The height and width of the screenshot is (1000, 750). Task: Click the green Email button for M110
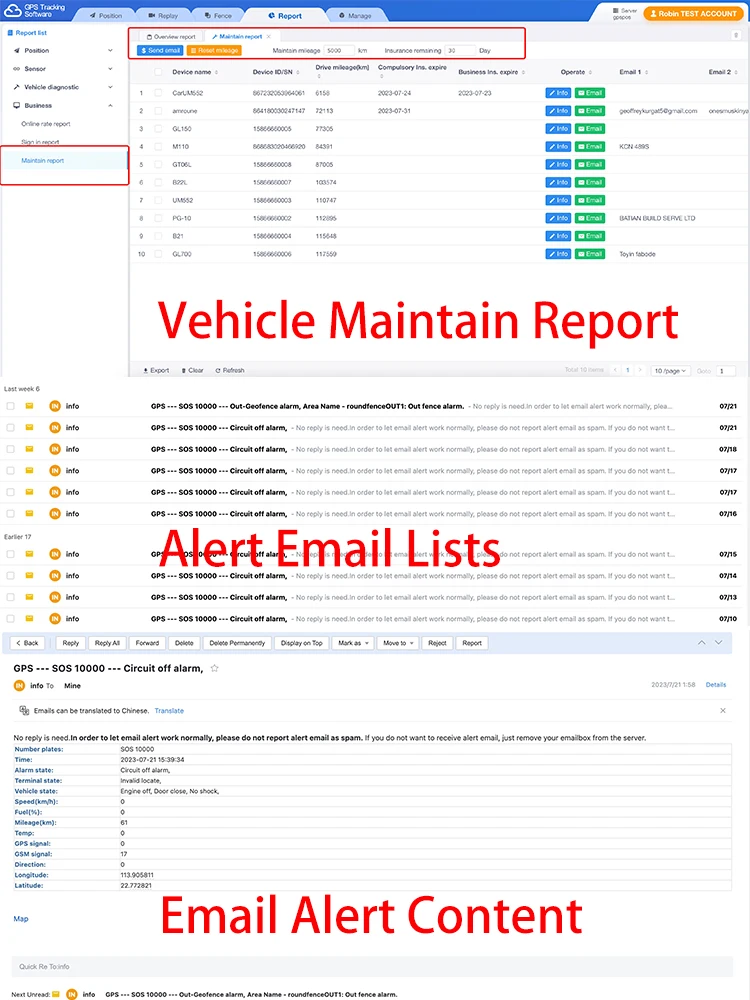(x=590, y=147)
